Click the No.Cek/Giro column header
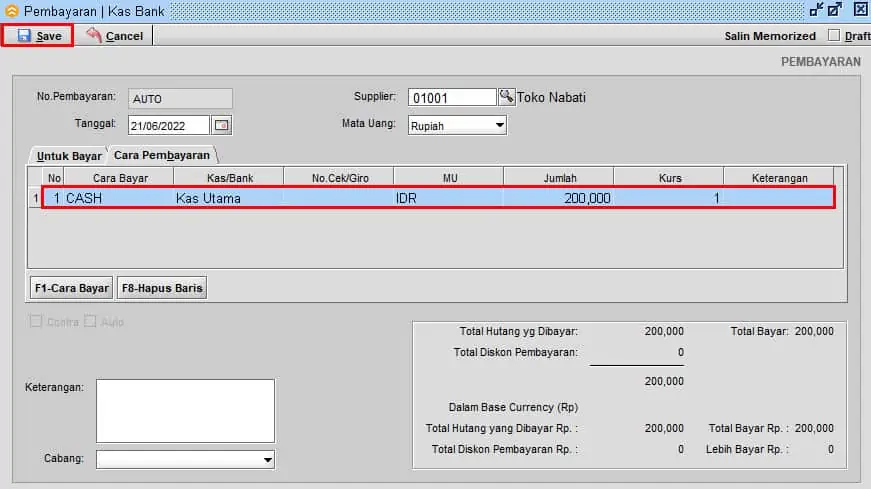This screenshot has width=871, height=489. 339,178
